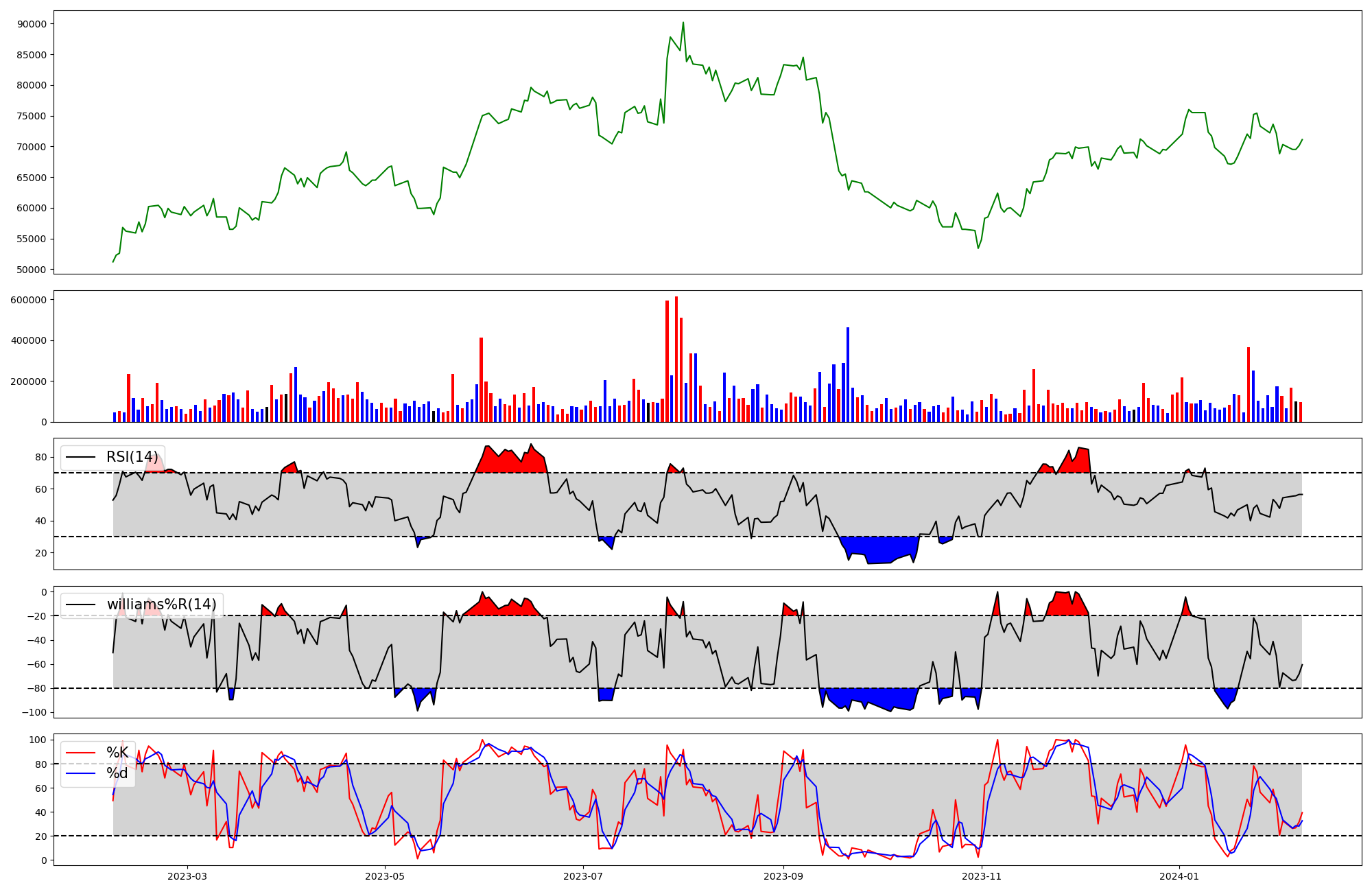
Task: Click the williams%R(14) legend label
Action: click(x=161, y=605)
